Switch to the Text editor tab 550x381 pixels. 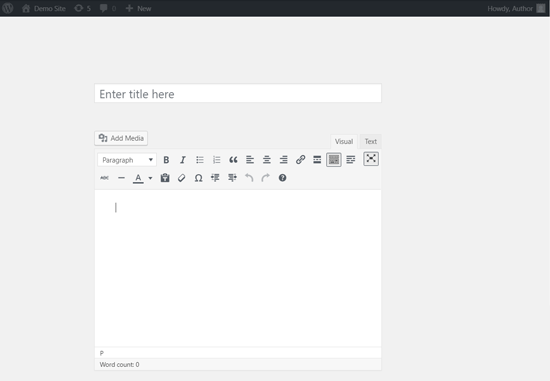tap(370, 141)
